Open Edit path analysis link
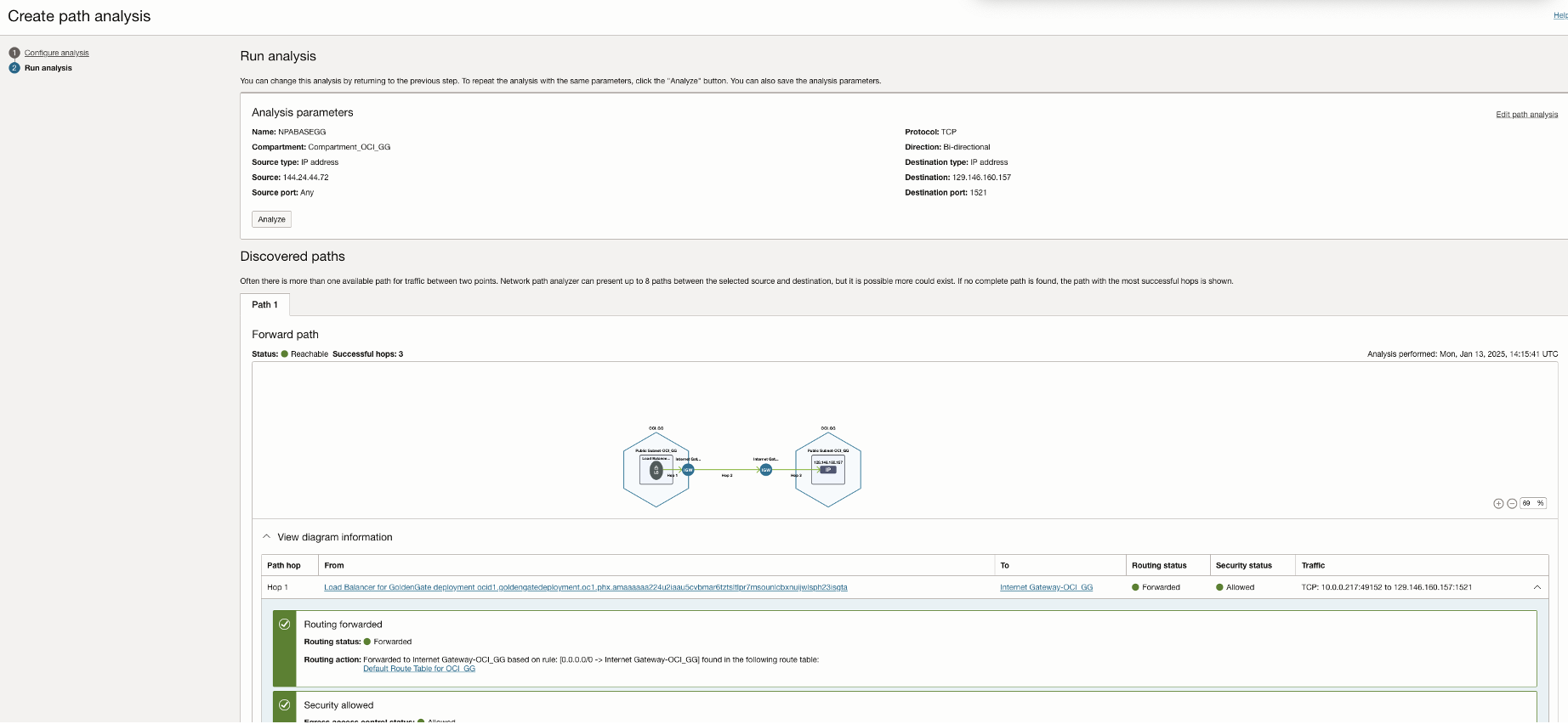 click(1527, 115)
